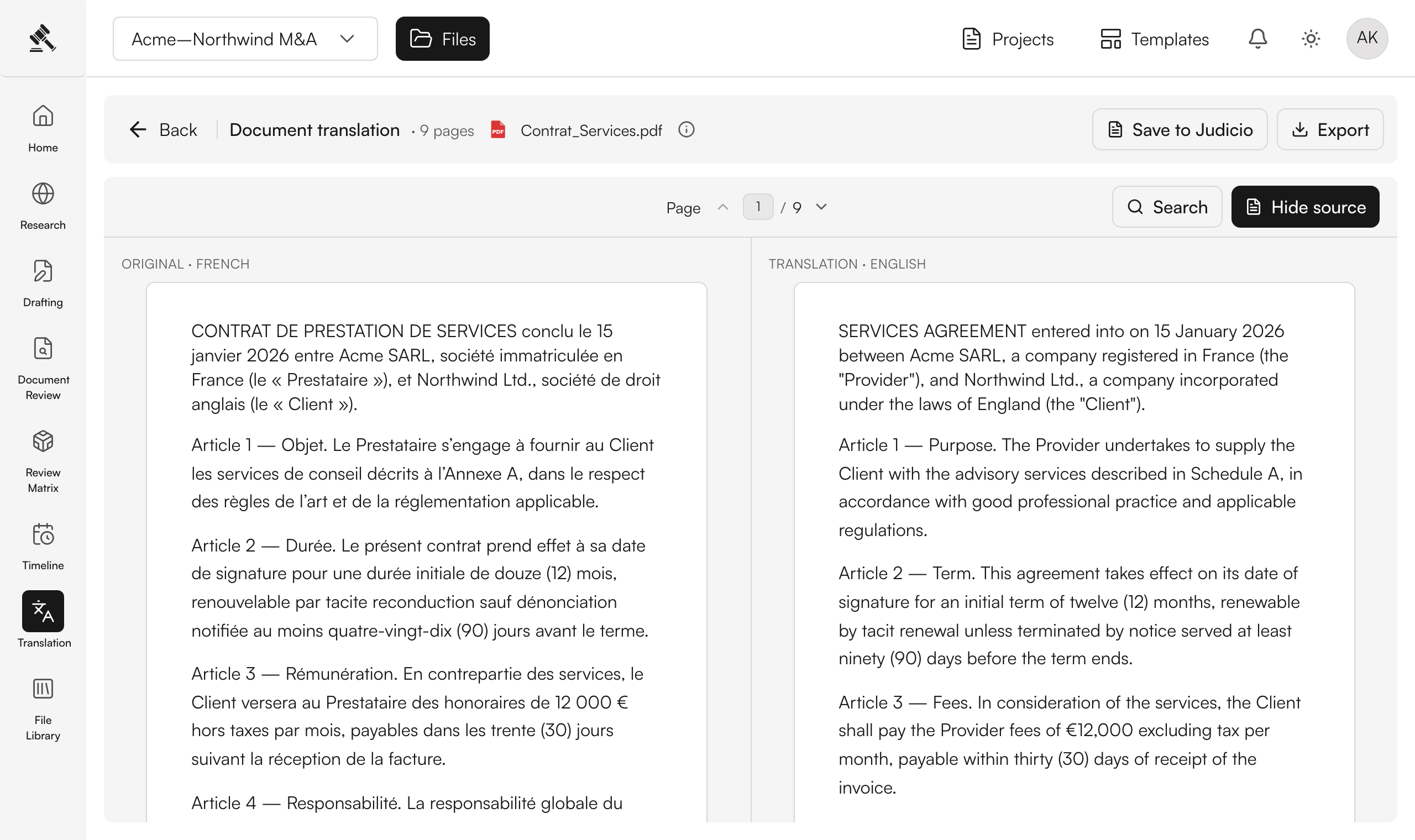The width and height of the screenshot is (1415, 840).
Task: Toggle Hide source panel
Action: tap(1305, 207)
